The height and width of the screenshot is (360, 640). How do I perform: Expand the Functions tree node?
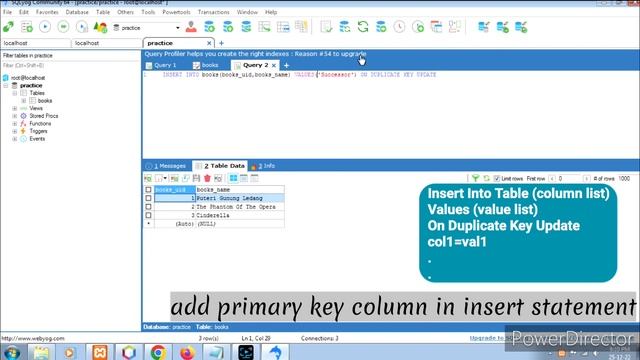tap(15, 124)
